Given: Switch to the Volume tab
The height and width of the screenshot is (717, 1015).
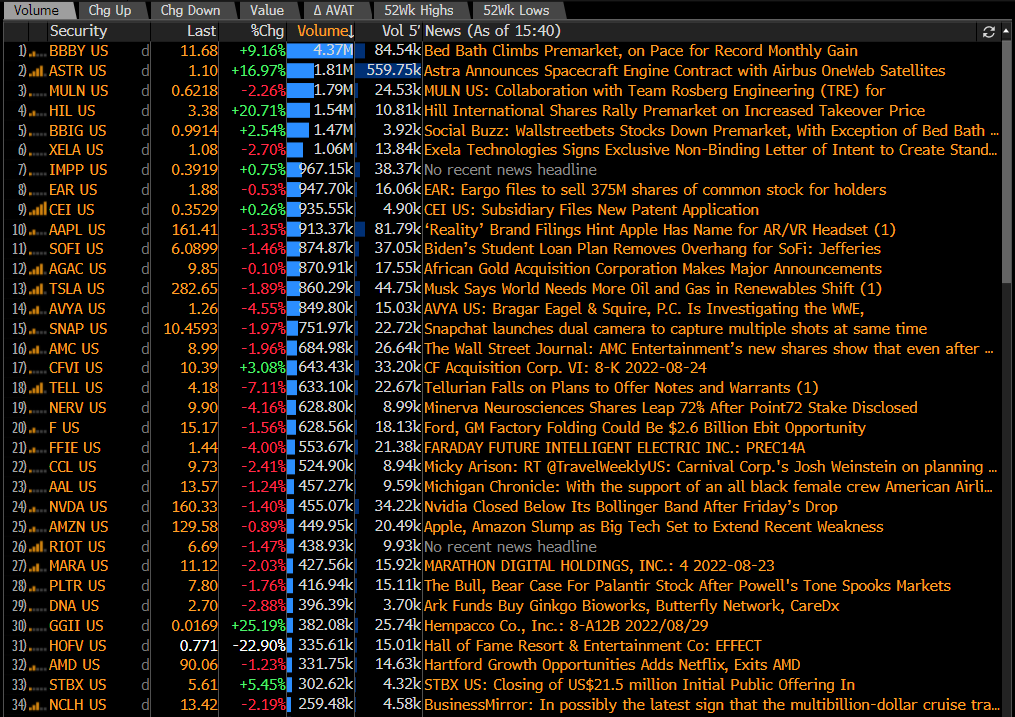Looking at the screenshot, I should point(36,10).
